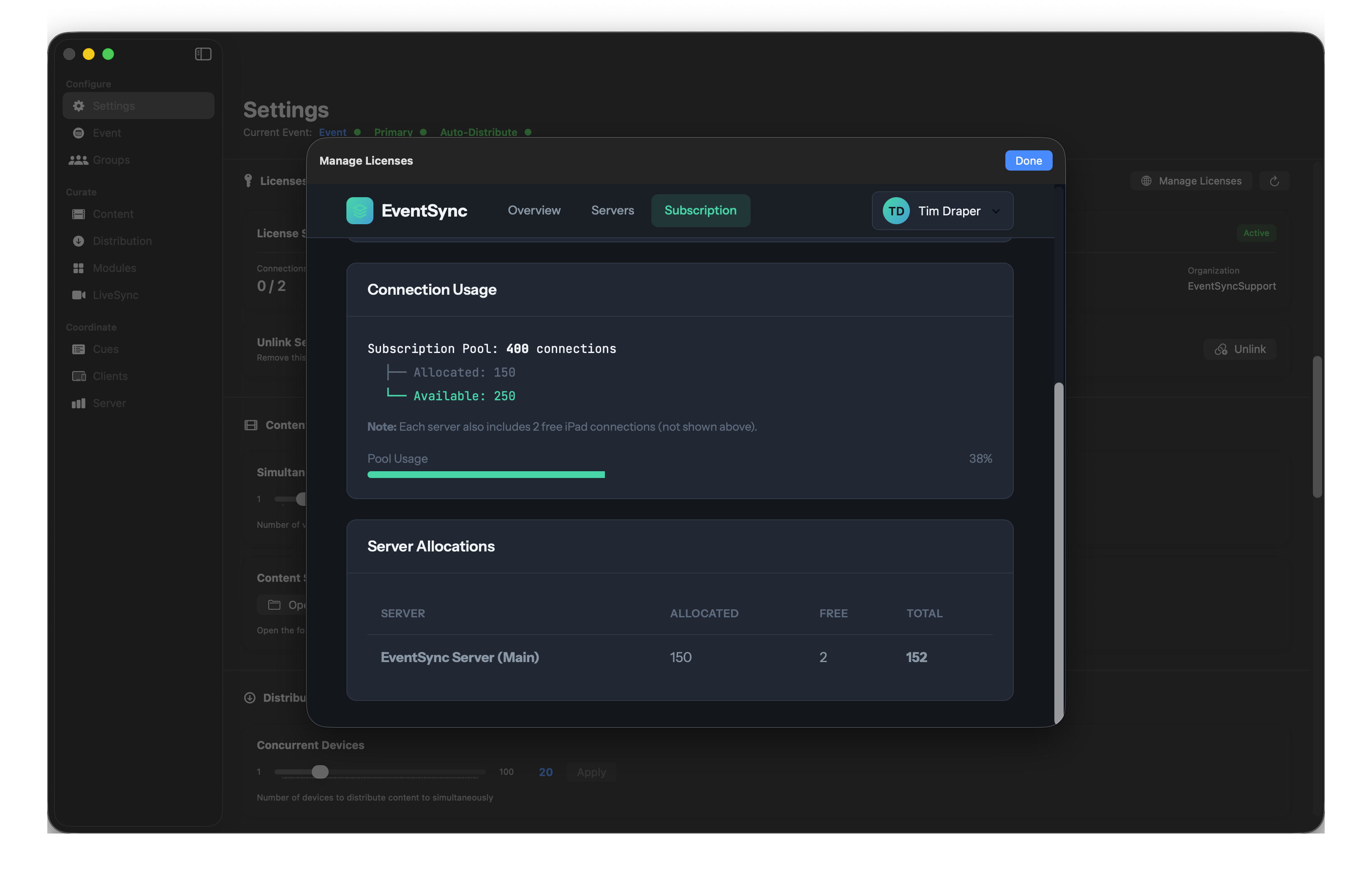The height and width of the screenshot is (896, 1372).
Task: Click the Distribution section icon
Action: point(250,698)
